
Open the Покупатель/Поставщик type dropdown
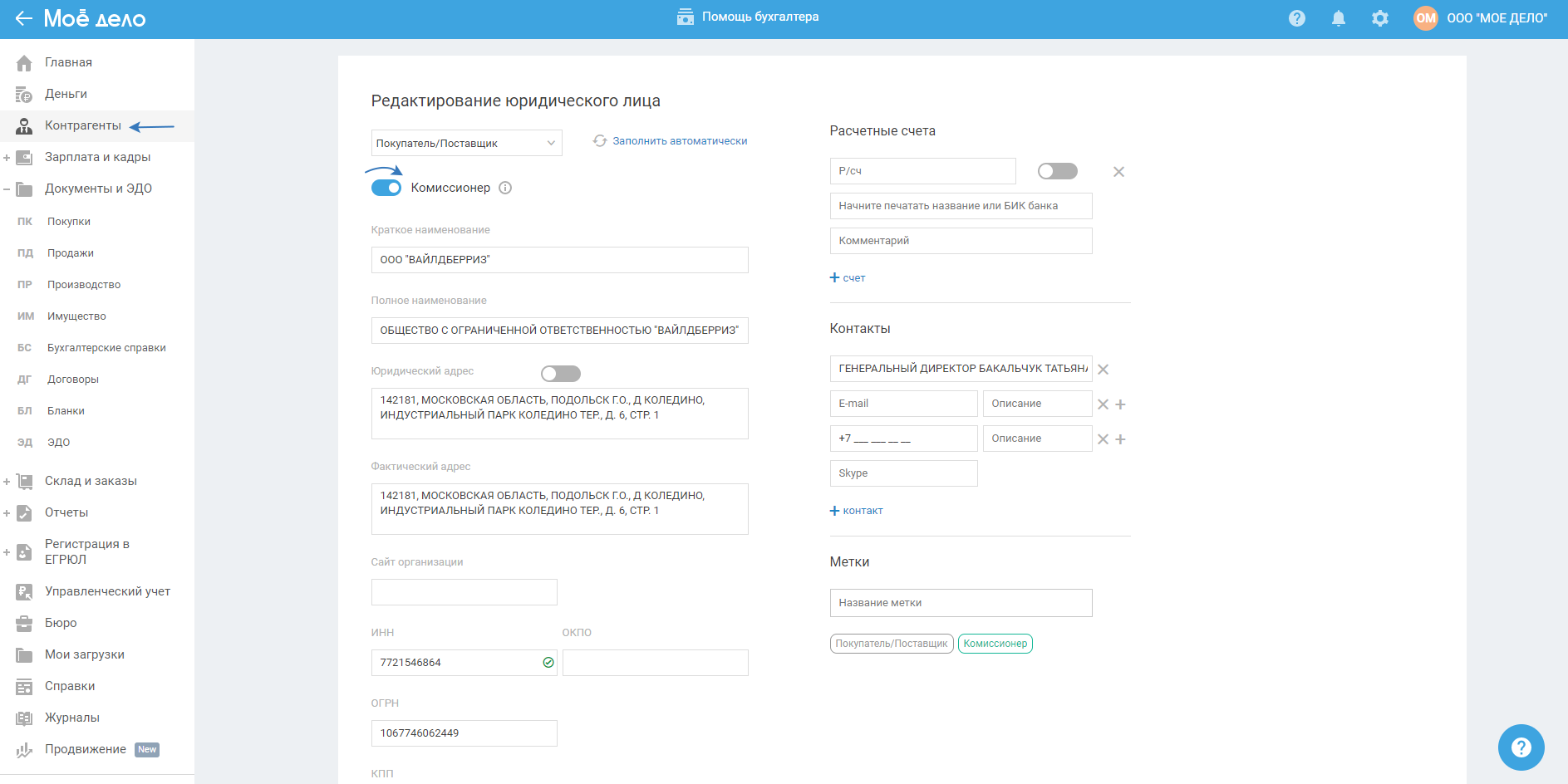click(466, 143)
